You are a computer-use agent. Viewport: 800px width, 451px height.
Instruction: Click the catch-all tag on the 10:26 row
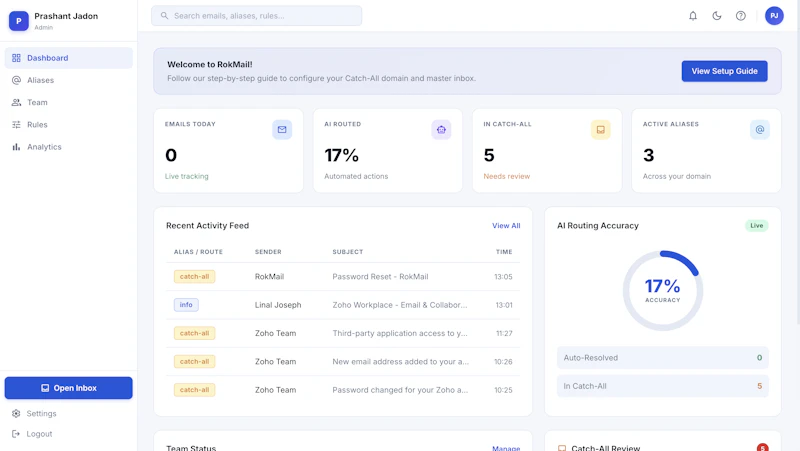click(194, 362)
